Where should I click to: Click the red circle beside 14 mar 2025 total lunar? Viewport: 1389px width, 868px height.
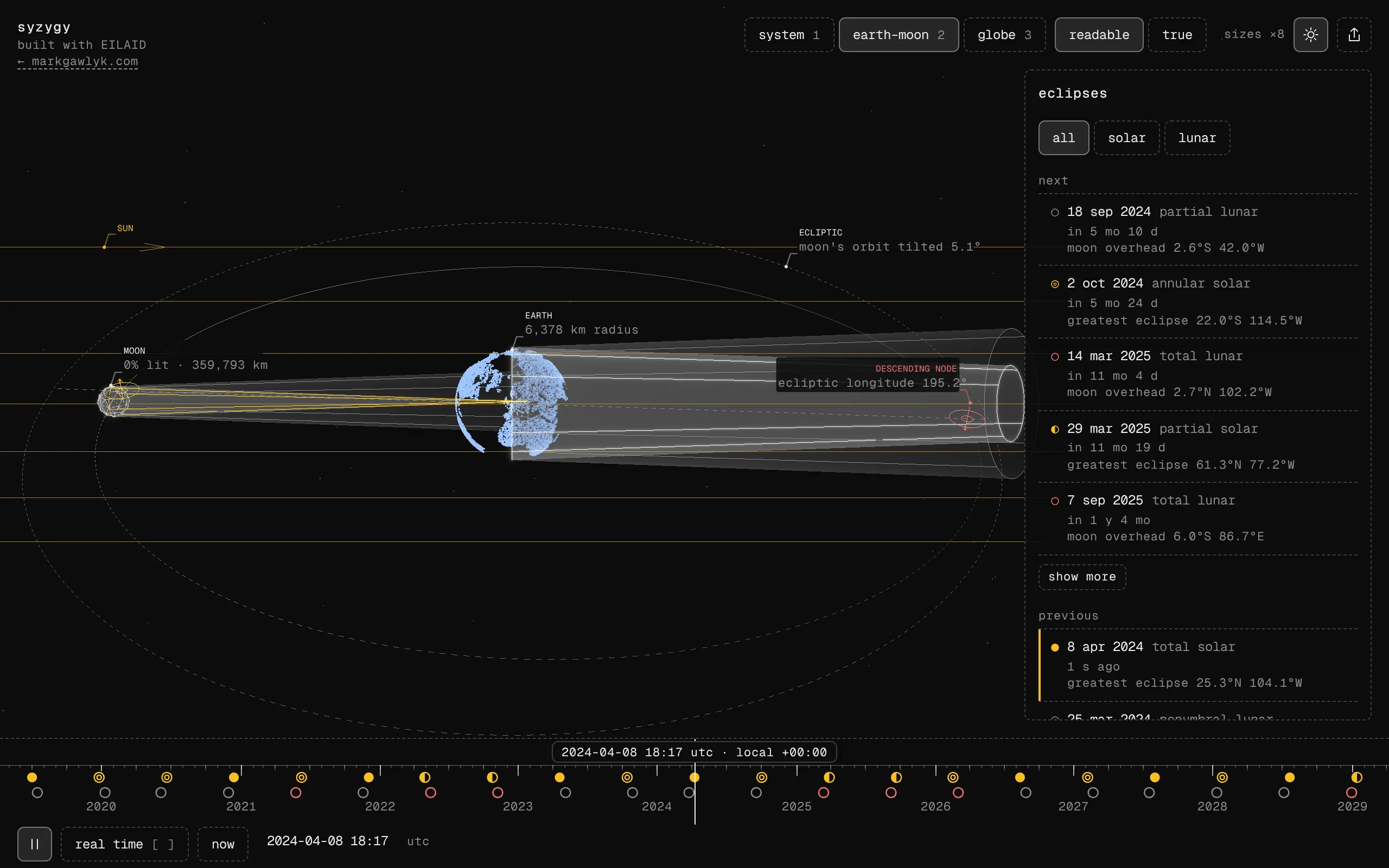point(1055,357)
